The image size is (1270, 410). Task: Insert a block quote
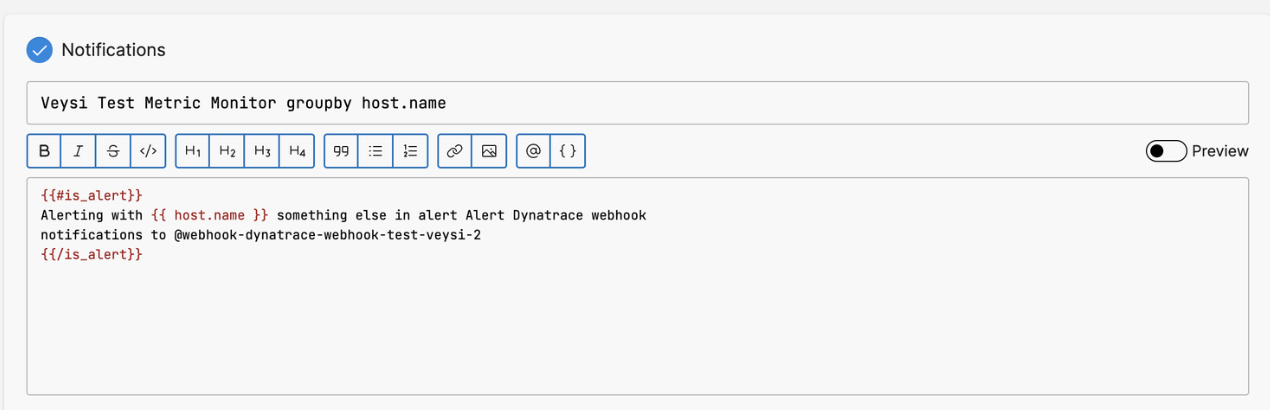point(342,151)
